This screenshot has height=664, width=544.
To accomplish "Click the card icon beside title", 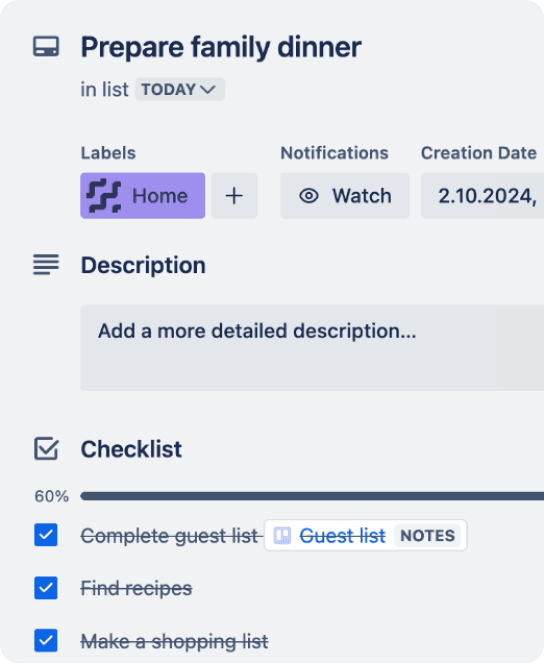I will tap(46, 46).
